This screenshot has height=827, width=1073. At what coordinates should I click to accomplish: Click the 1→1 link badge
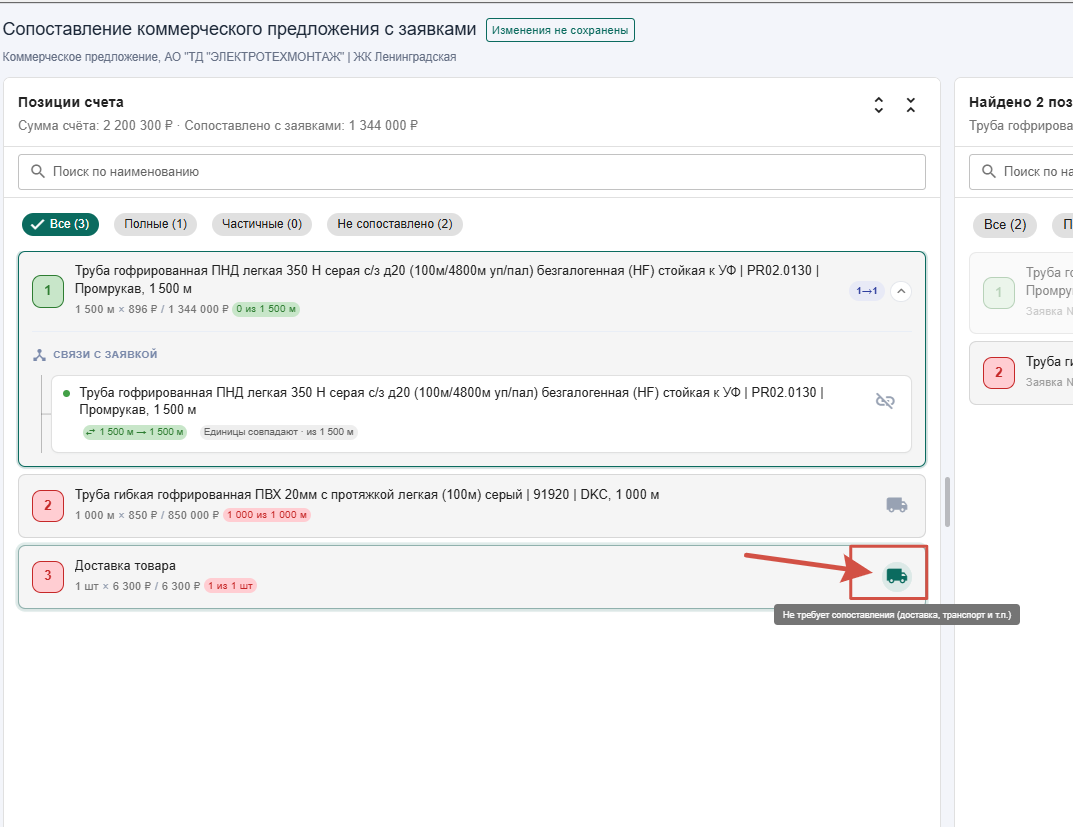pos(866,291)
